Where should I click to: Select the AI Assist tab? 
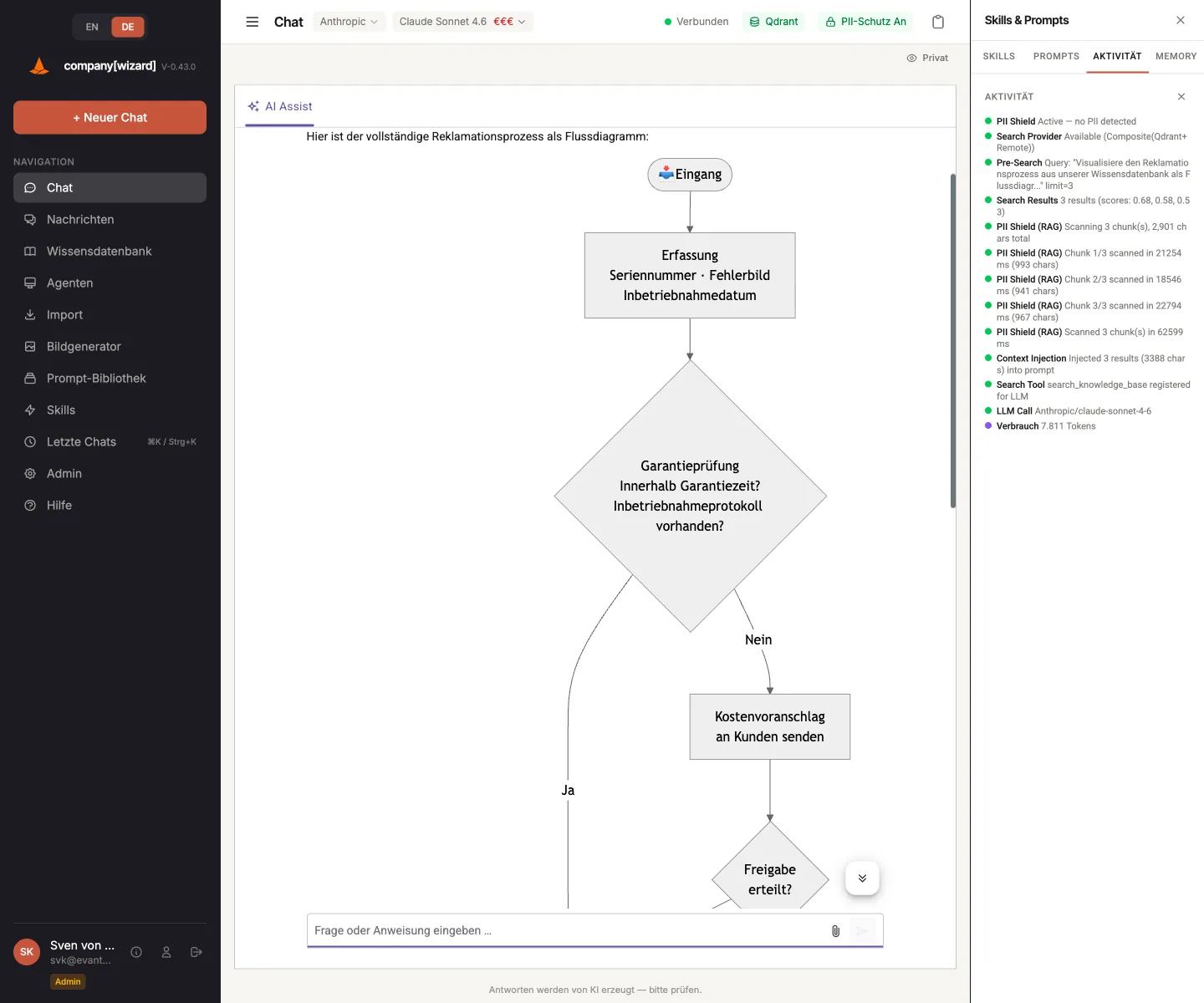279,106
